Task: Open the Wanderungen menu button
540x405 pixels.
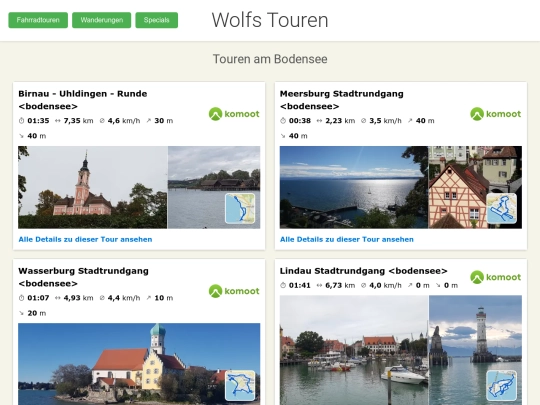Action: (x=102, y=20)
